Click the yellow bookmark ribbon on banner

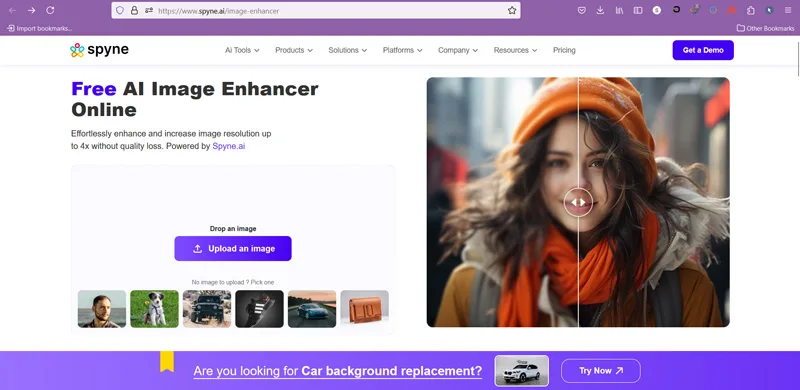coord(167,361)
